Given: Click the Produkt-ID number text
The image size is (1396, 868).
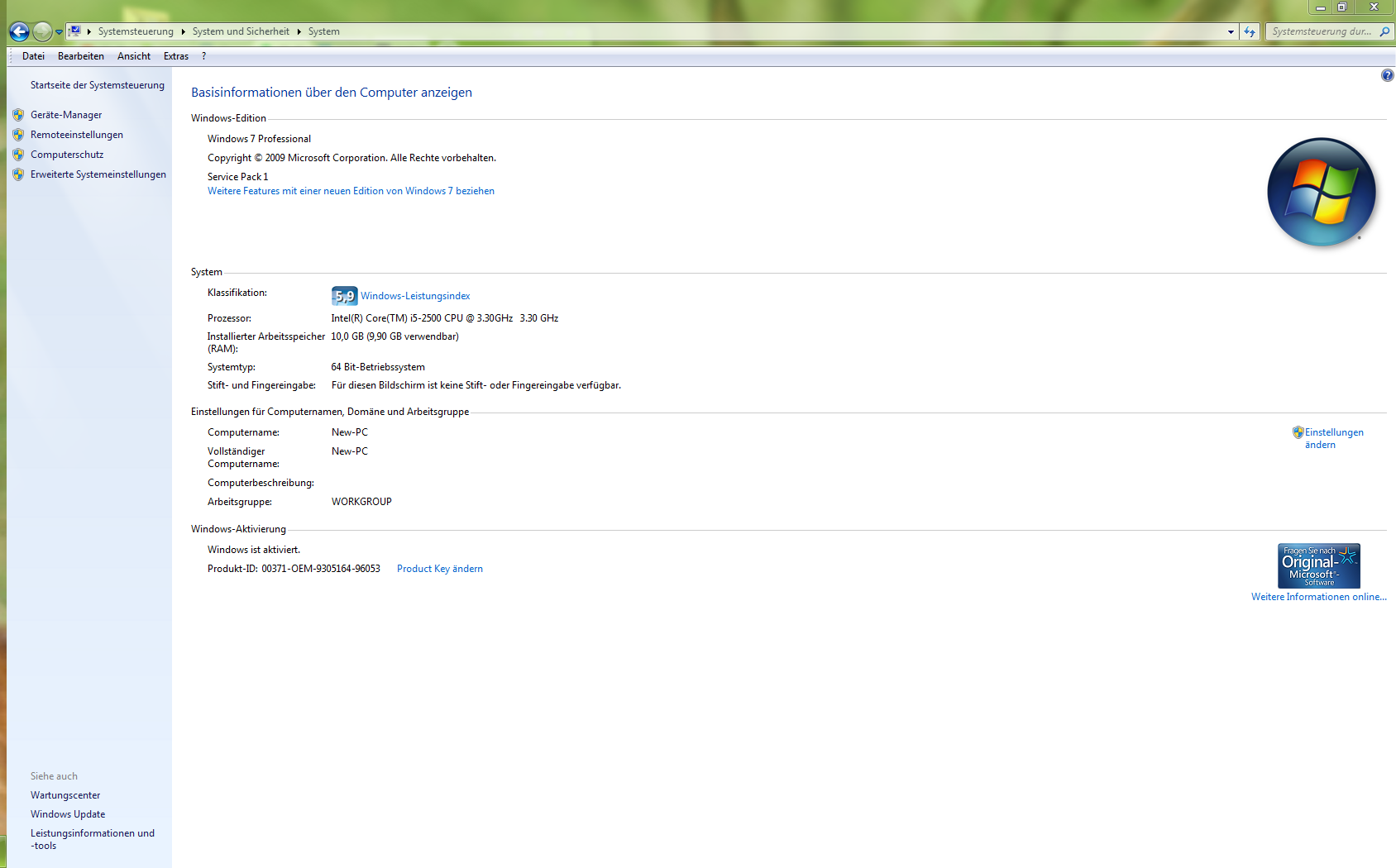Looking at the screenshot, I should coord(321,569).
